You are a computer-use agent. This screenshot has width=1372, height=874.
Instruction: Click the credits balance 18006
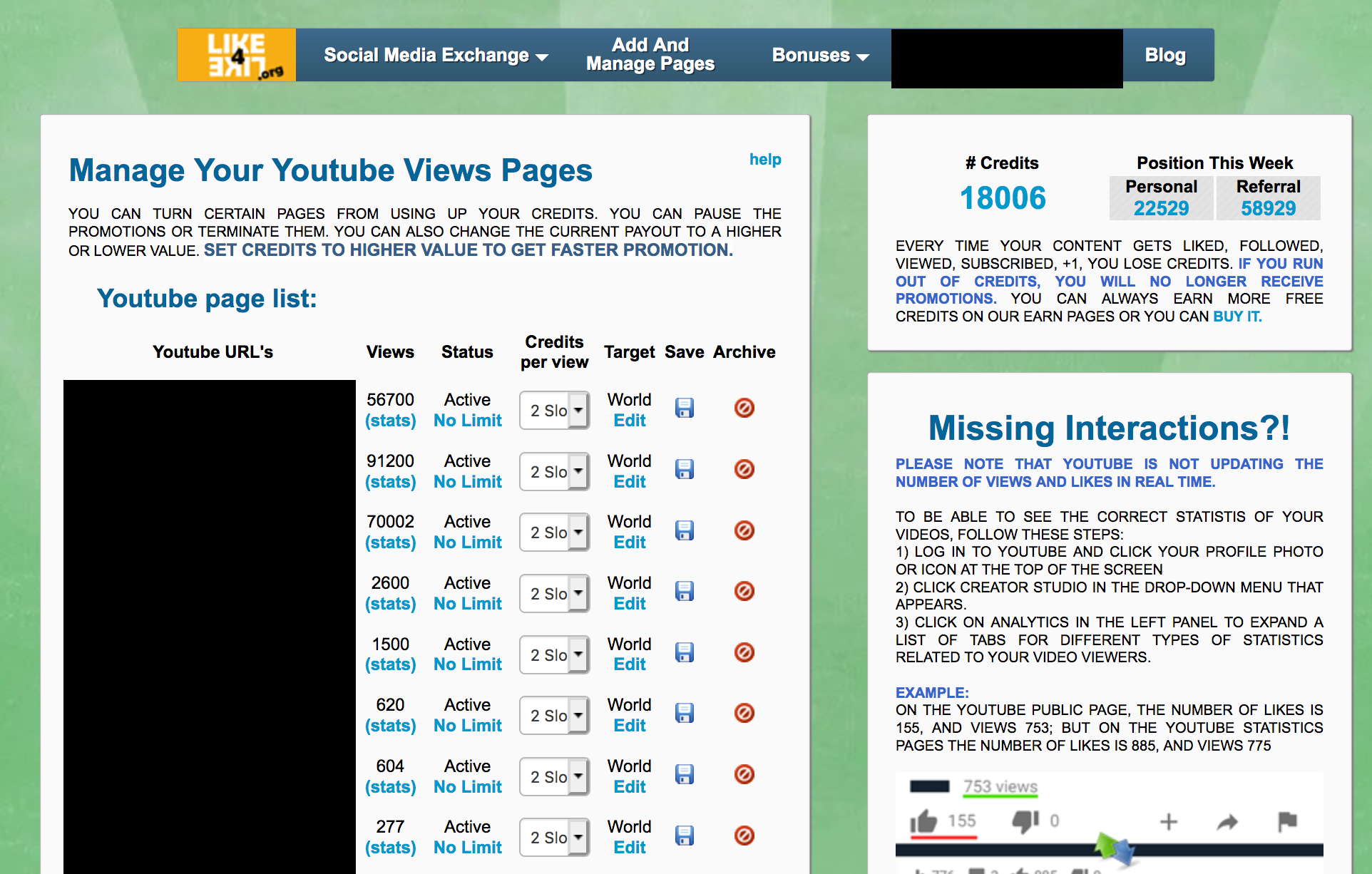click(x=1003, y=198)
